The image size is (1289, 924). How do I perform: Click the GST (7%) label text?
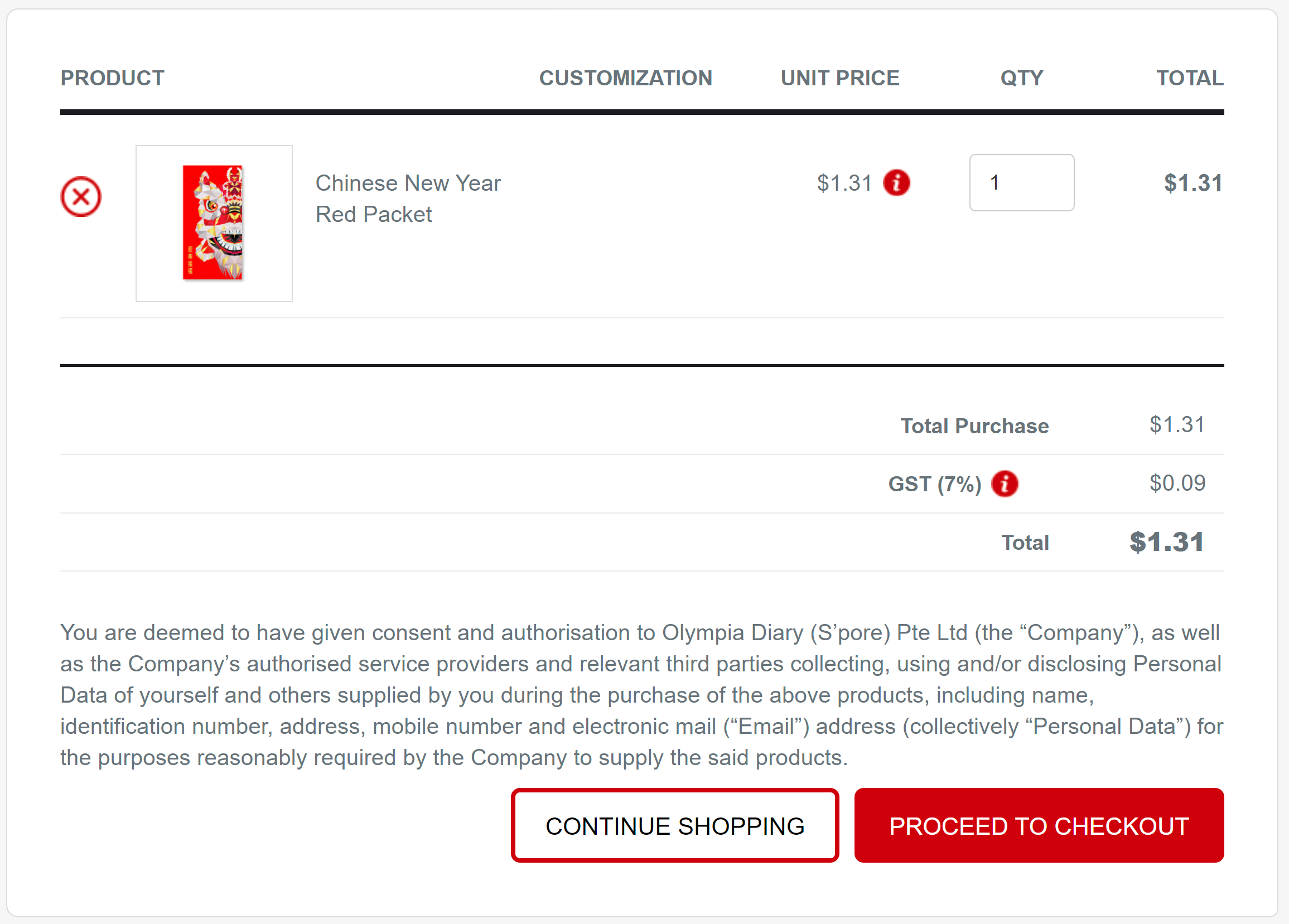tap(934, 484)
